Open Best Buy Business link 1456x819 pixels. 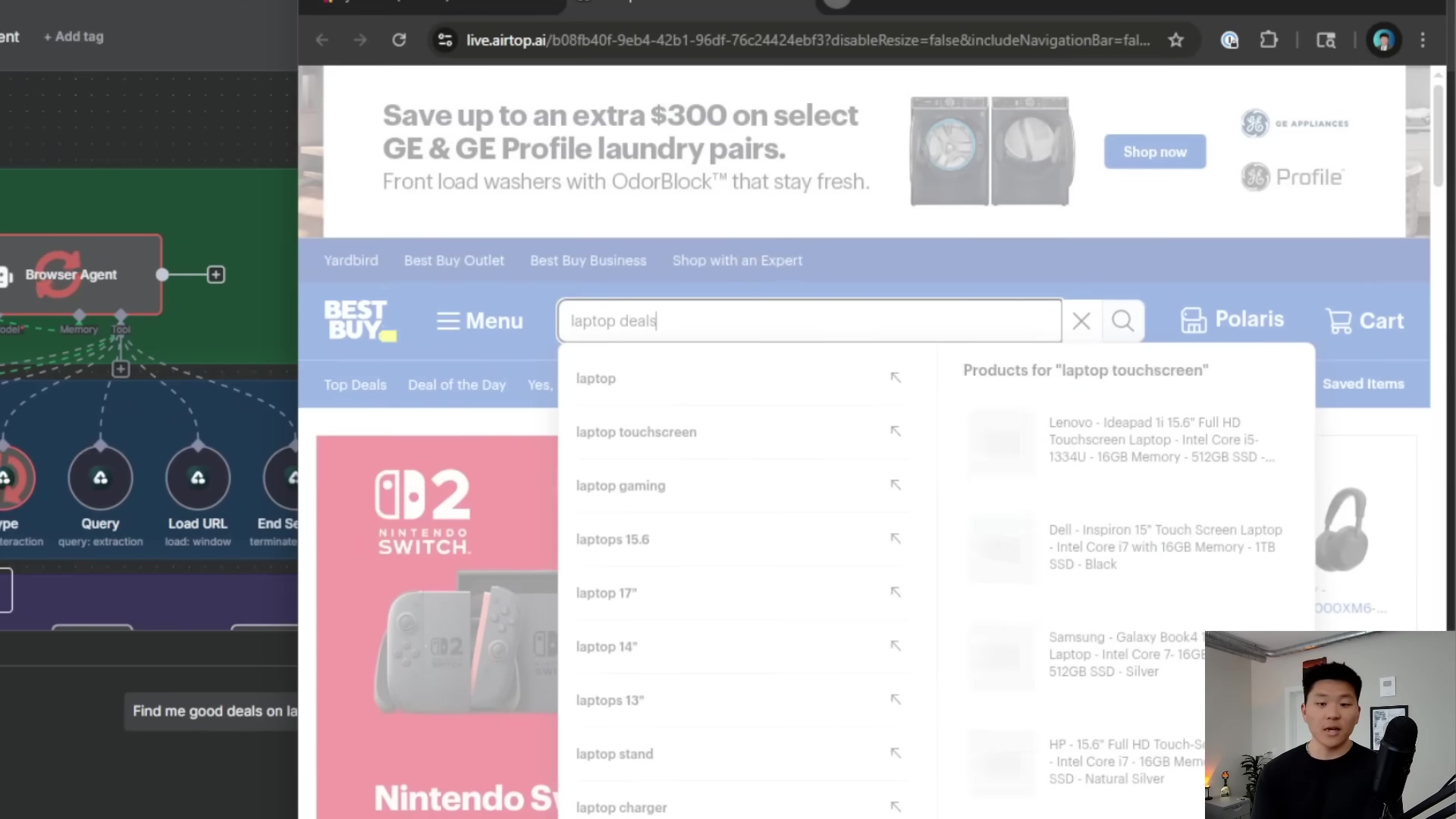[588, 261]
